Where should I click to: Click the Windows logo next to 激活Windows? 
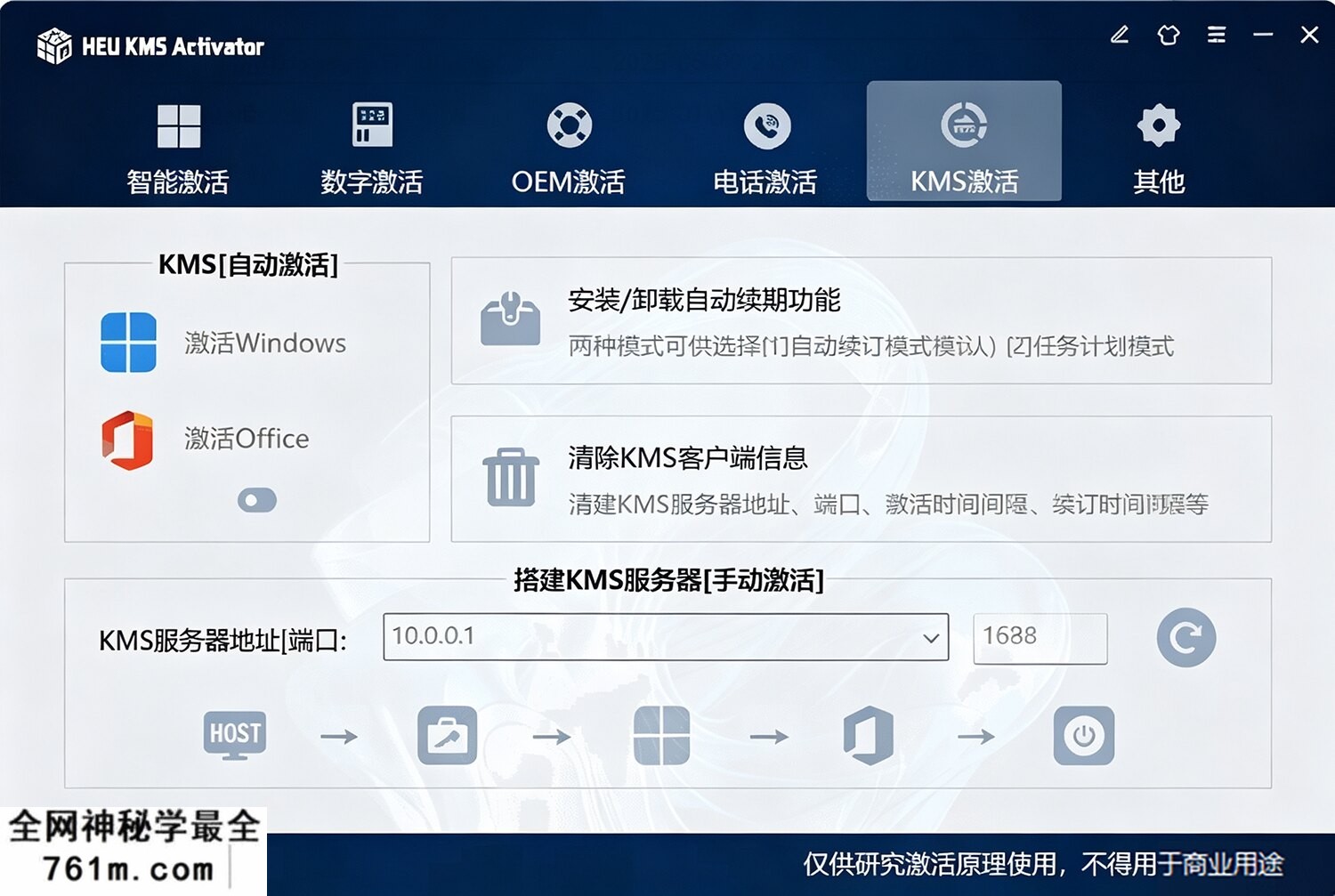point(128,343)
